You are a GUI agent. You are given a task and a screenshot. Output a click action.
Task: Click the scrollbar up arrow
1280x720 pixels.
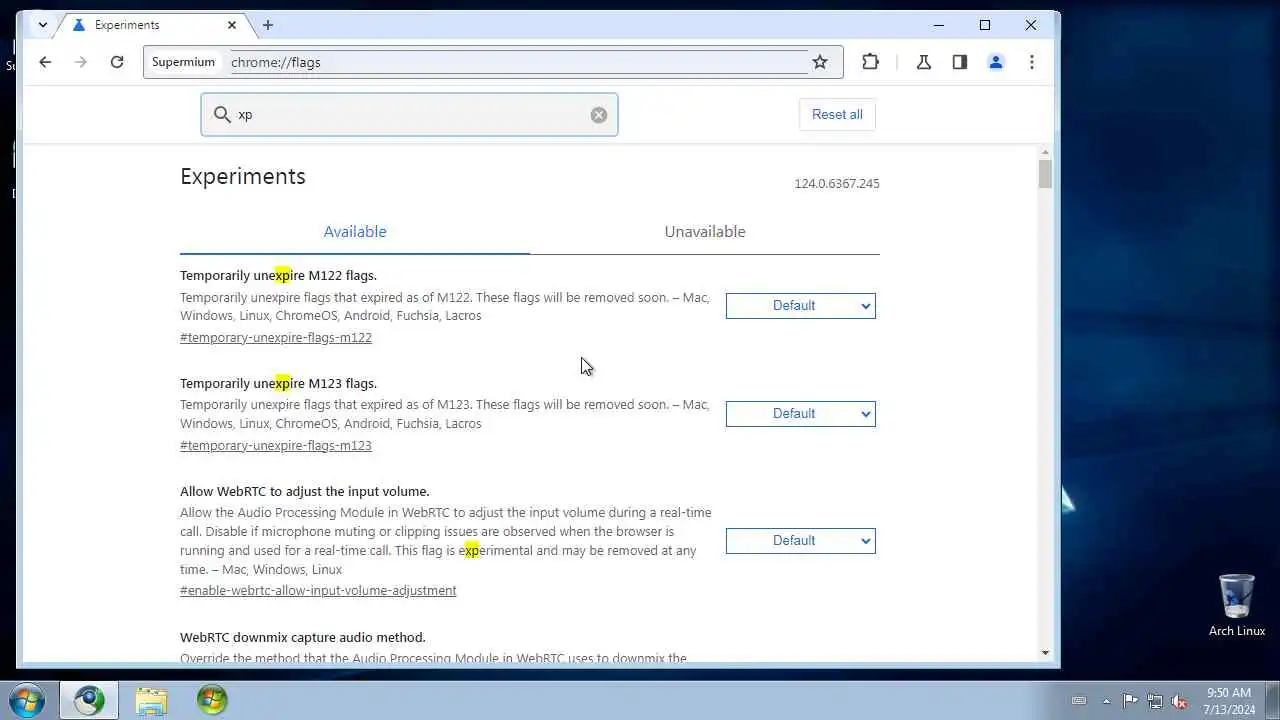click(x=1045, y=152)
